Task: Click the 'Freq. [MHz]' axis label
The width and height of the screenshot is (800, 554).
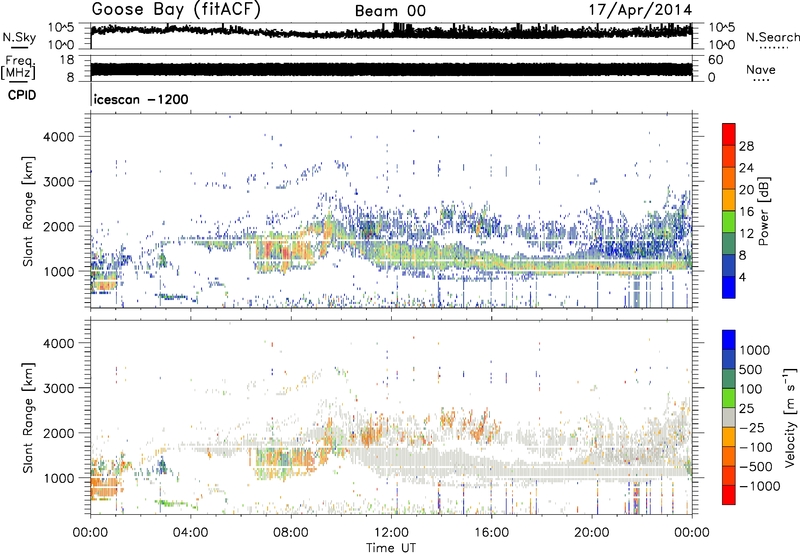Action: (18, 68)
